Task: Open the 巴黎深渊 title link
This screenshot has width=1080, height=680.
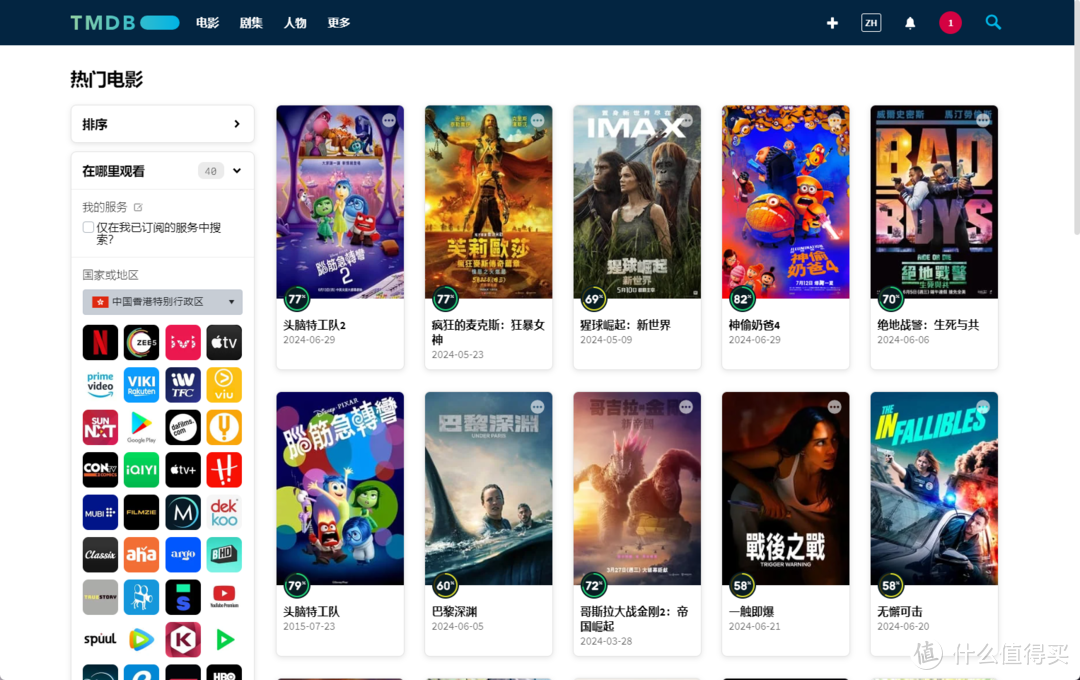Action: [454, 612]
